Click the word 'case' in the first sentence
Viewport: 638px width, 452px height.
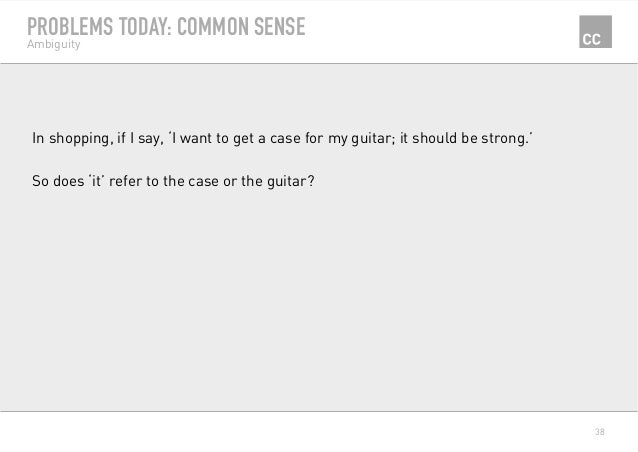(x=285, y=139)
